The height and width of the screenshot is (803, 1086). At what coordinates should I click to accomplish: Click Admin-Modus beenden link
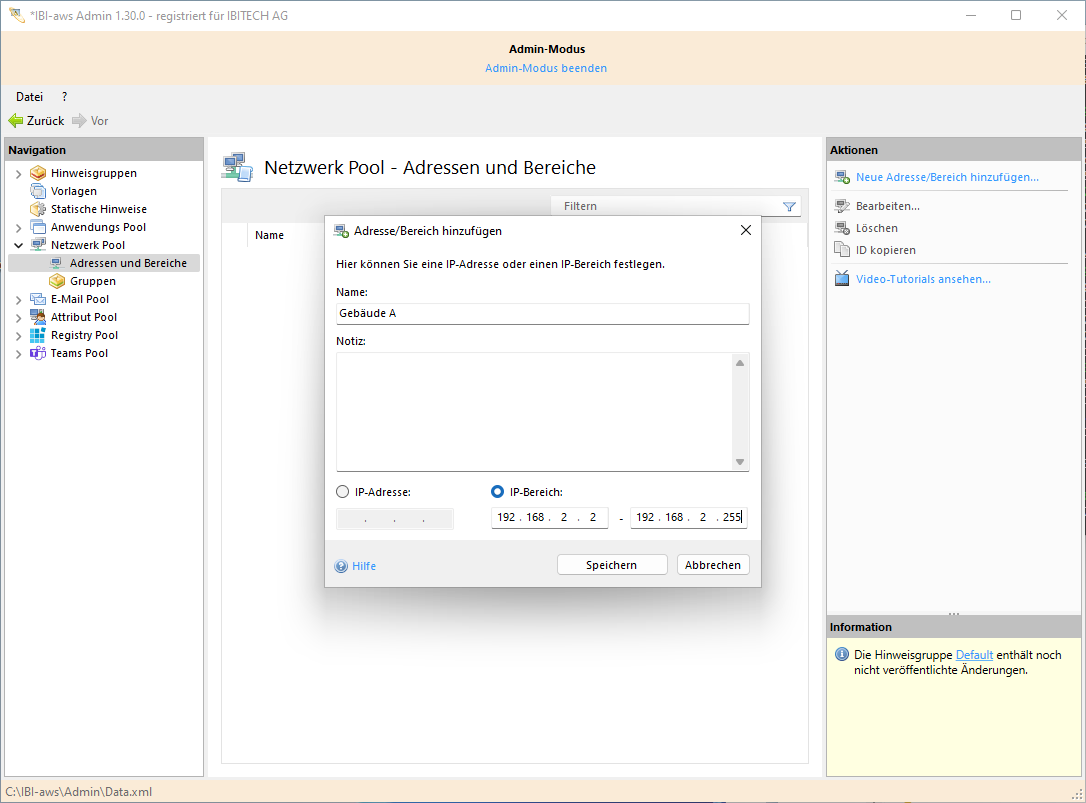[546, 68]
